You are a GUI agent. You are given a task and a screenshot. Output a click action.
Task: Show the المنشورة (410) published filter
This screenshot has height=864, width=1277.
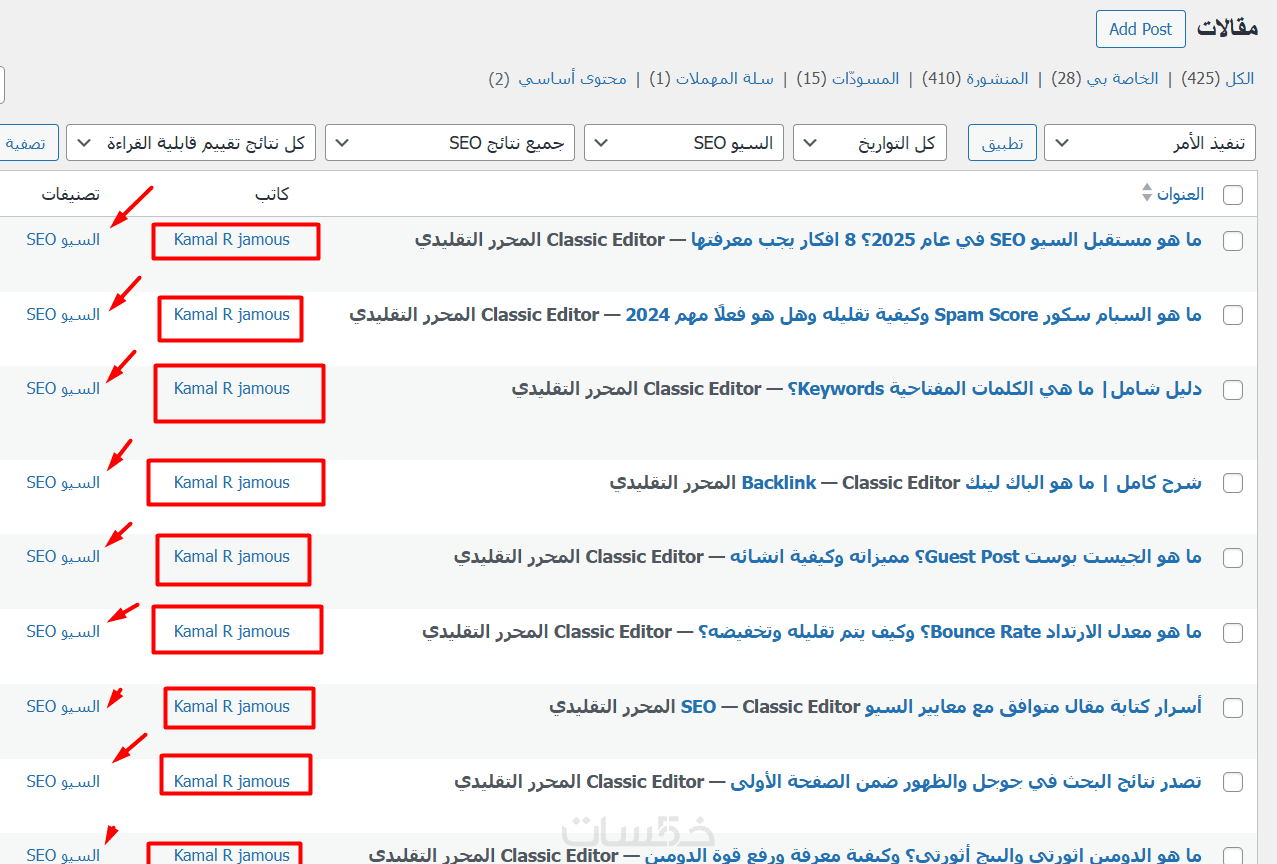[975, 78]
